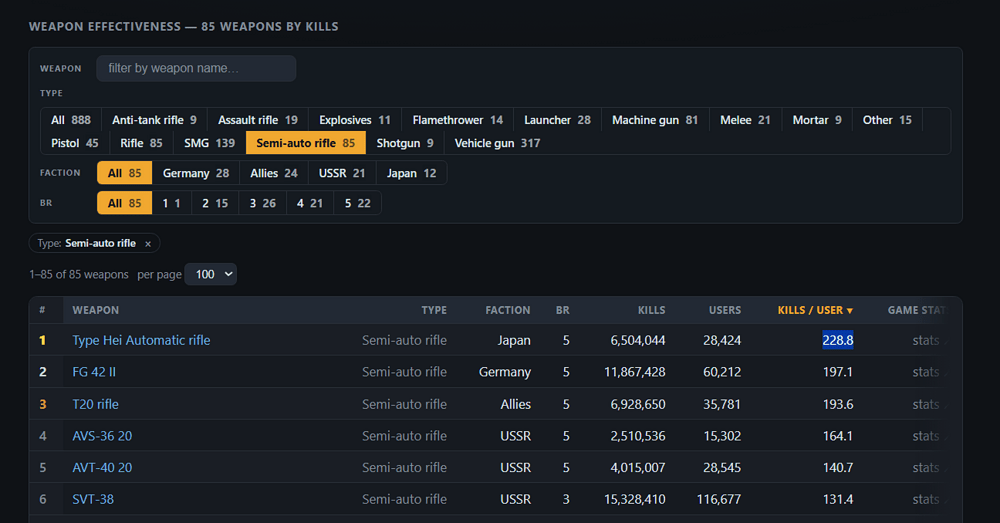Sort by USERS column header
1000x523 pixels.
(x=724, y=310)
